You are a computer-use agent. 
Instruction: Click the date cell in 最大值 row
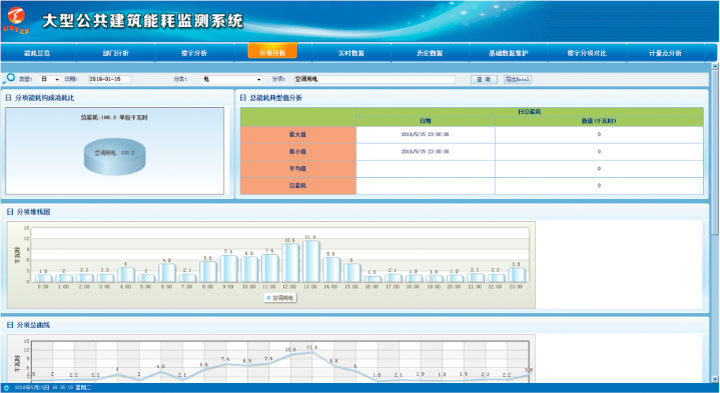(425, 135)
